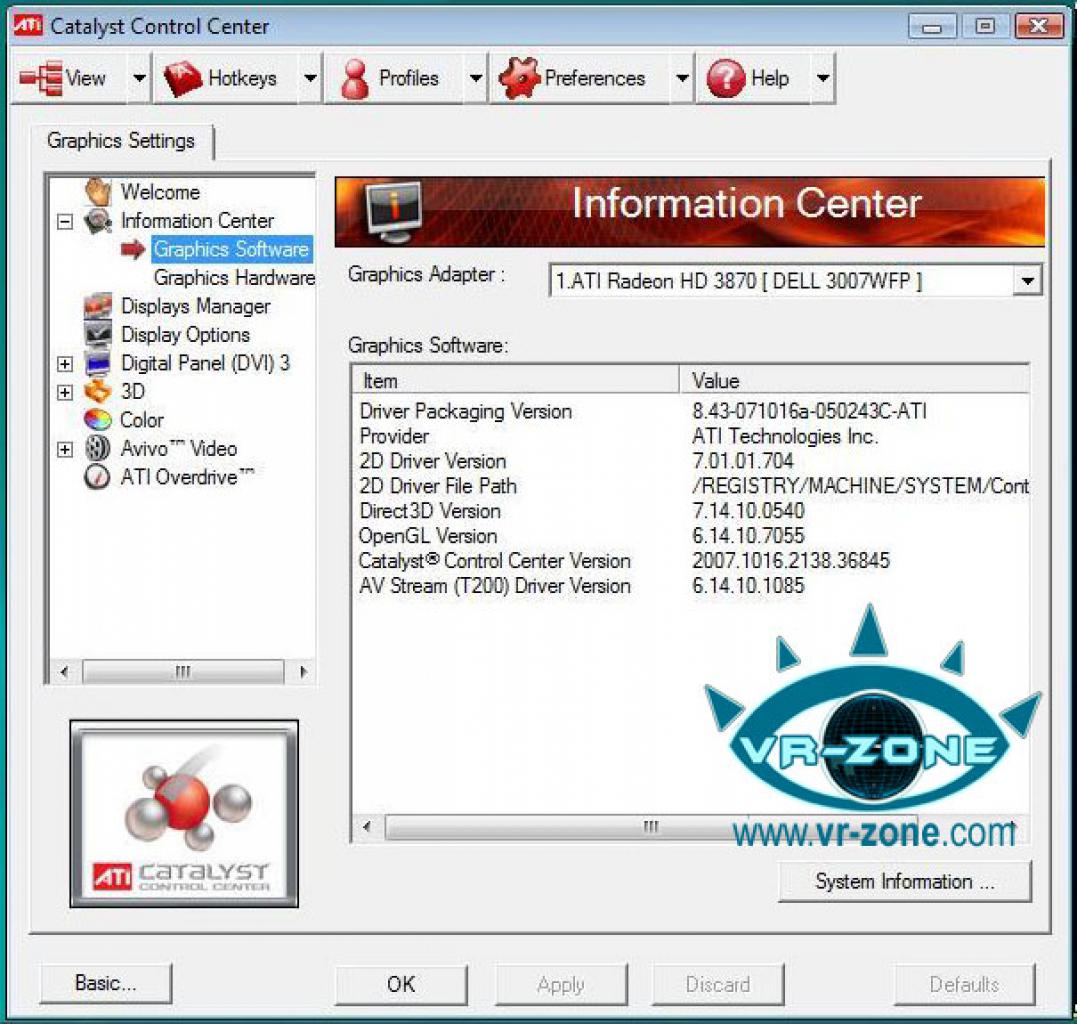The height and width of the screenshot is (1024, 1077).
Task: Expand the Digital Panel (DVI) 3 node
Action: tap(65, 364)
